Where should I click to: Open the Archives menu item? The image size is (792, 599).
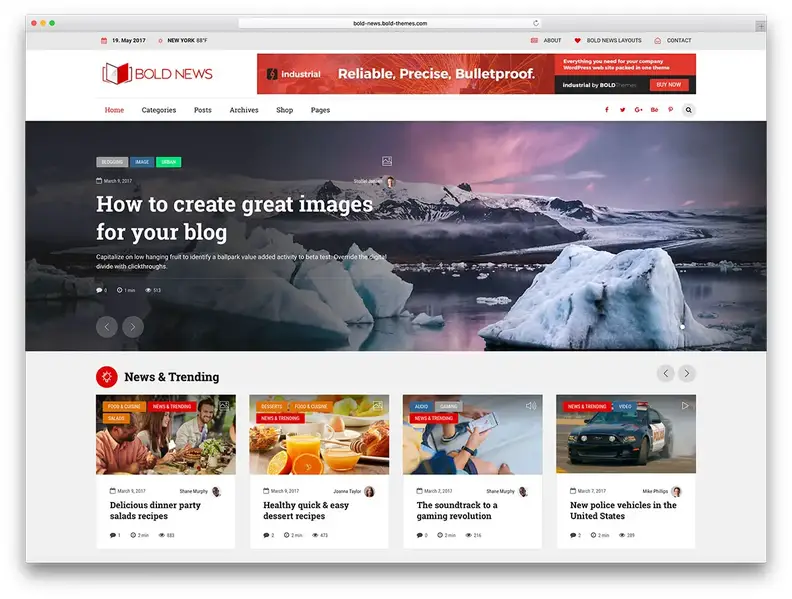(x=244, y=110)
